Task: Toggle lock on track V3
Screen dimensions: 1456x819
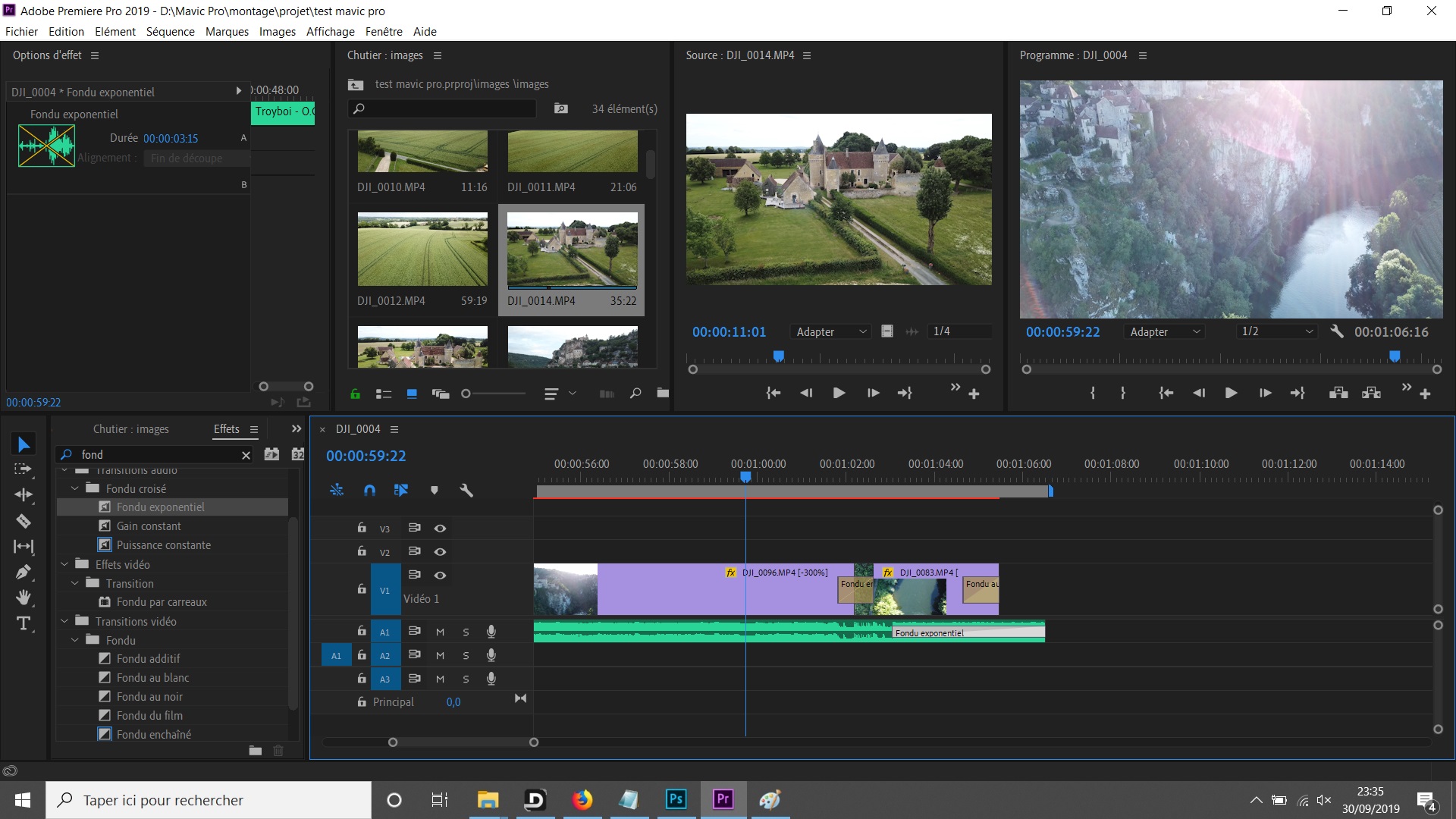Action: click(x=362, y=528)
